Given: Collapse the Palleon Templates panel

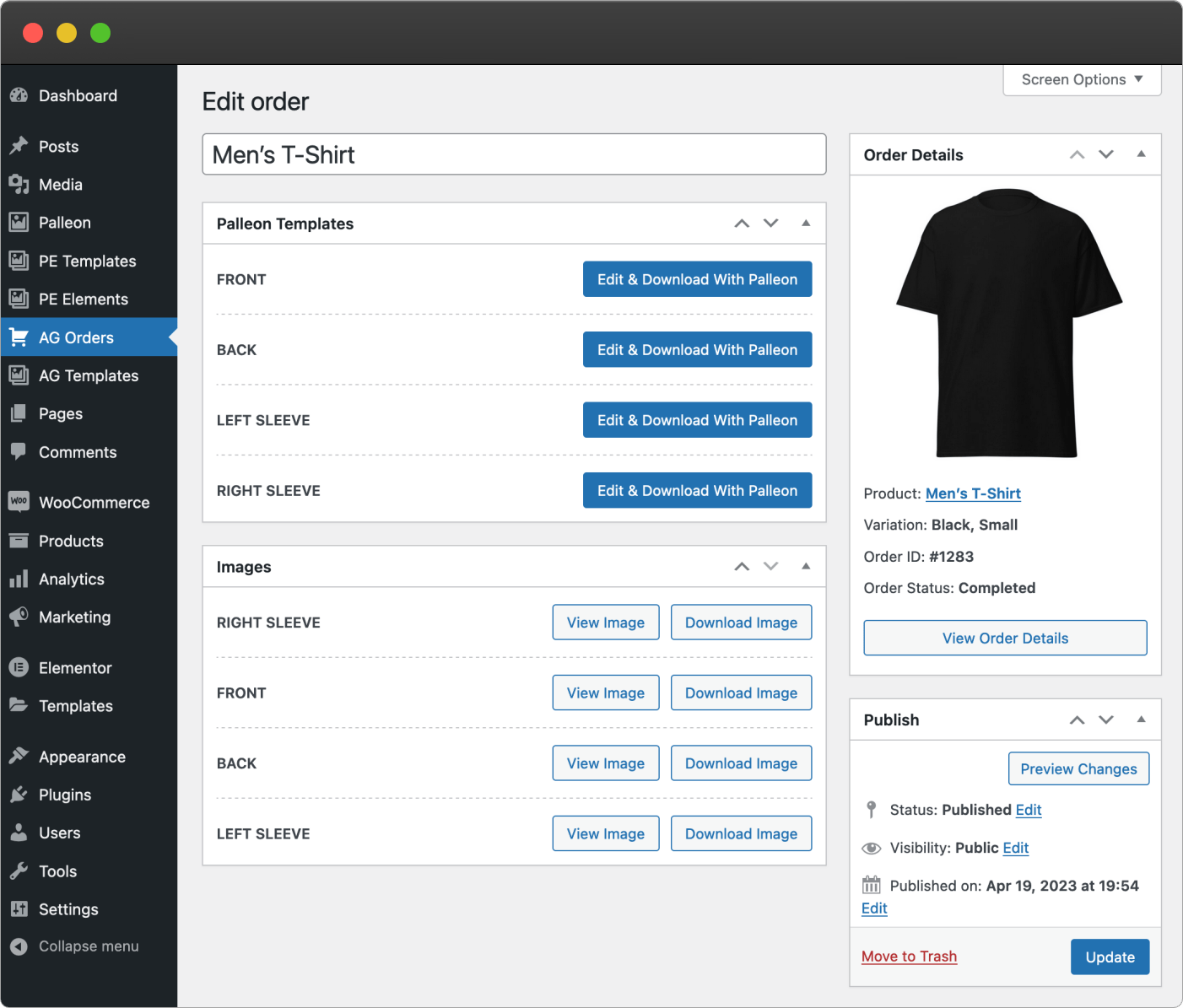Looking at the screenshot, I should point(806,224).
